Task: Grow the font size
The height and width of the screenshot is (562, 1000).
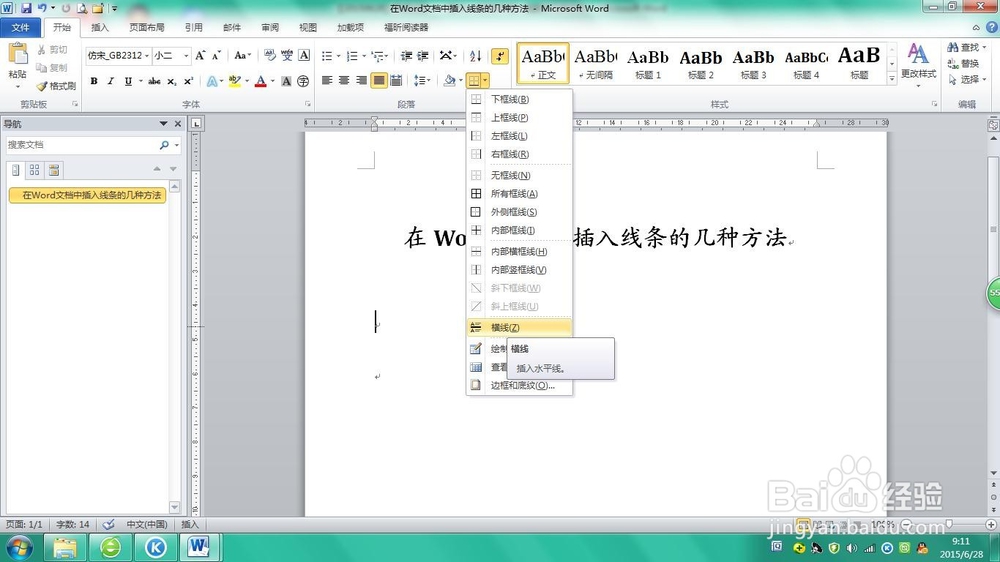Action: pyautogui.click(x=200, y=55)
